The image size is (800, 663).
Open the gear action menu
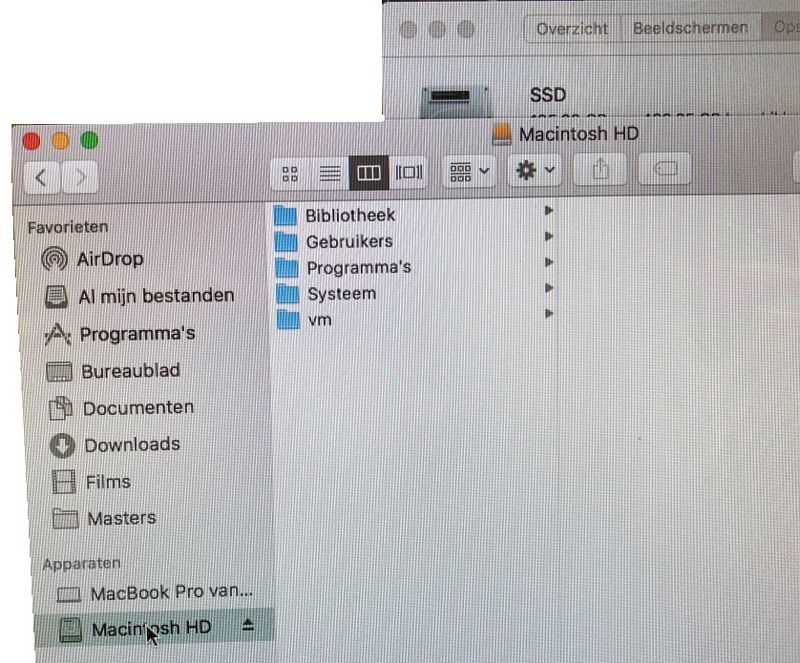534,170
